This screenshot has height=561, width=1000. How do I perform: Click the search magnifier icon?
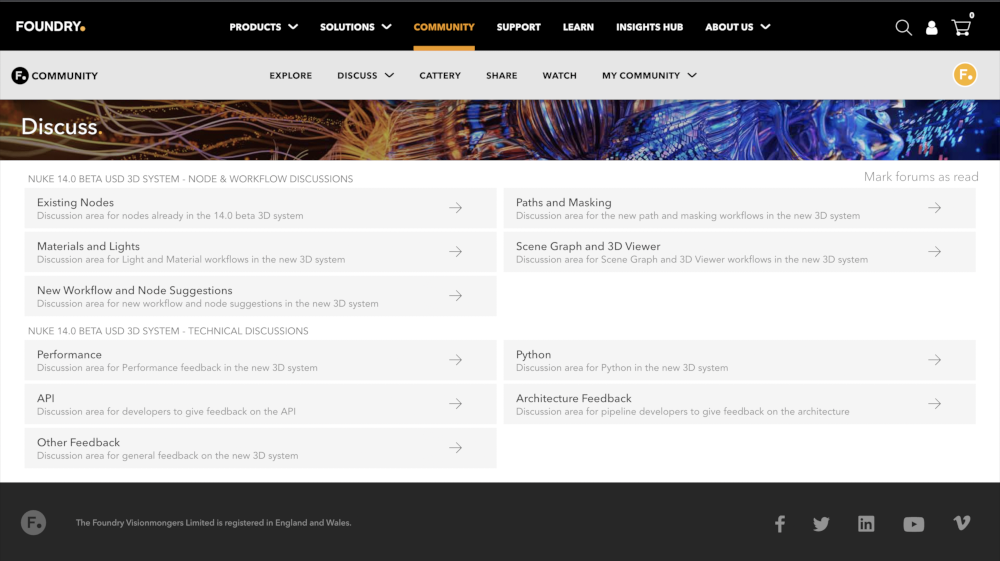903,27
